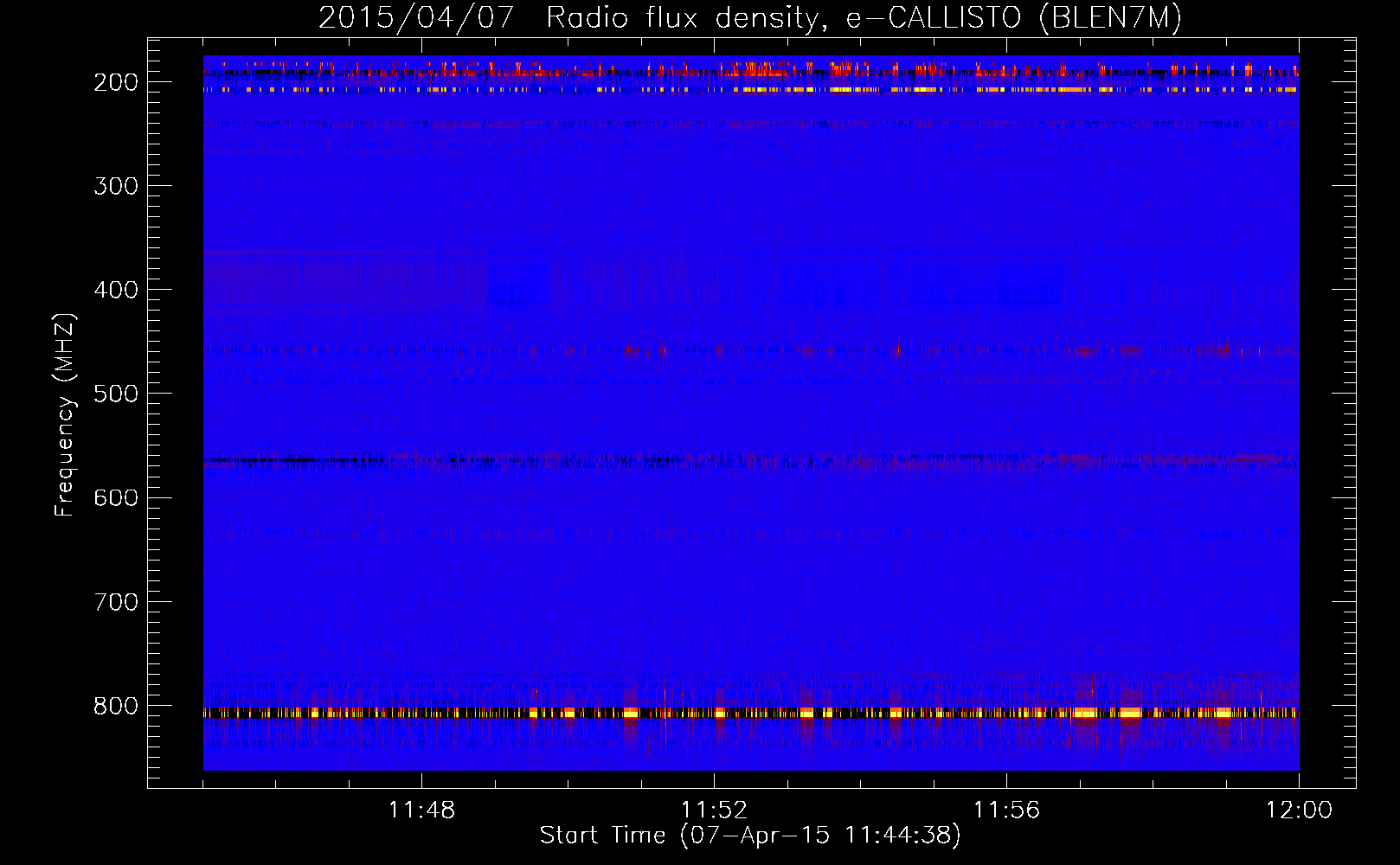Viewport: 1400px width, 865px height.
Task: Click the date "2015/04/07" in the title
Action: (x=416, y=18)
